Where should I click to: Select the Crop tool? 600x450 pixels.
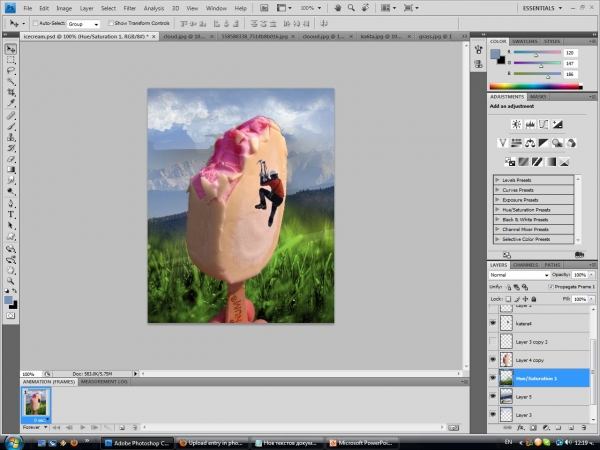11,92
